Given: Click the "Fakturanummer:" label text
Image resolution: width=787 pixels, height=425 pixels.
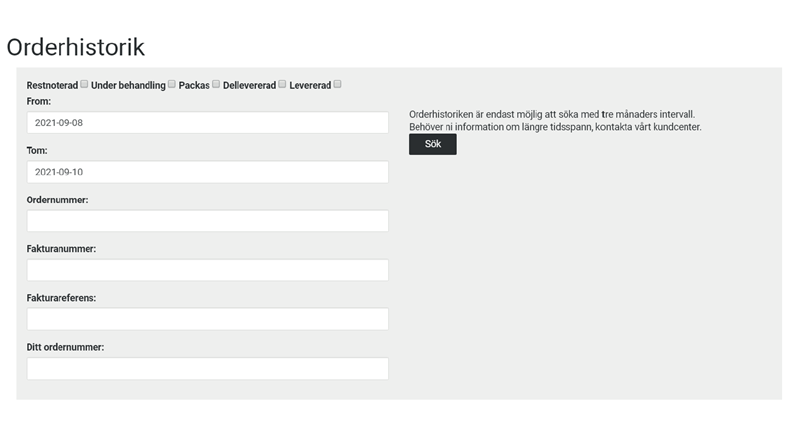Looking at the screenshot, I should tap(61, 249).
